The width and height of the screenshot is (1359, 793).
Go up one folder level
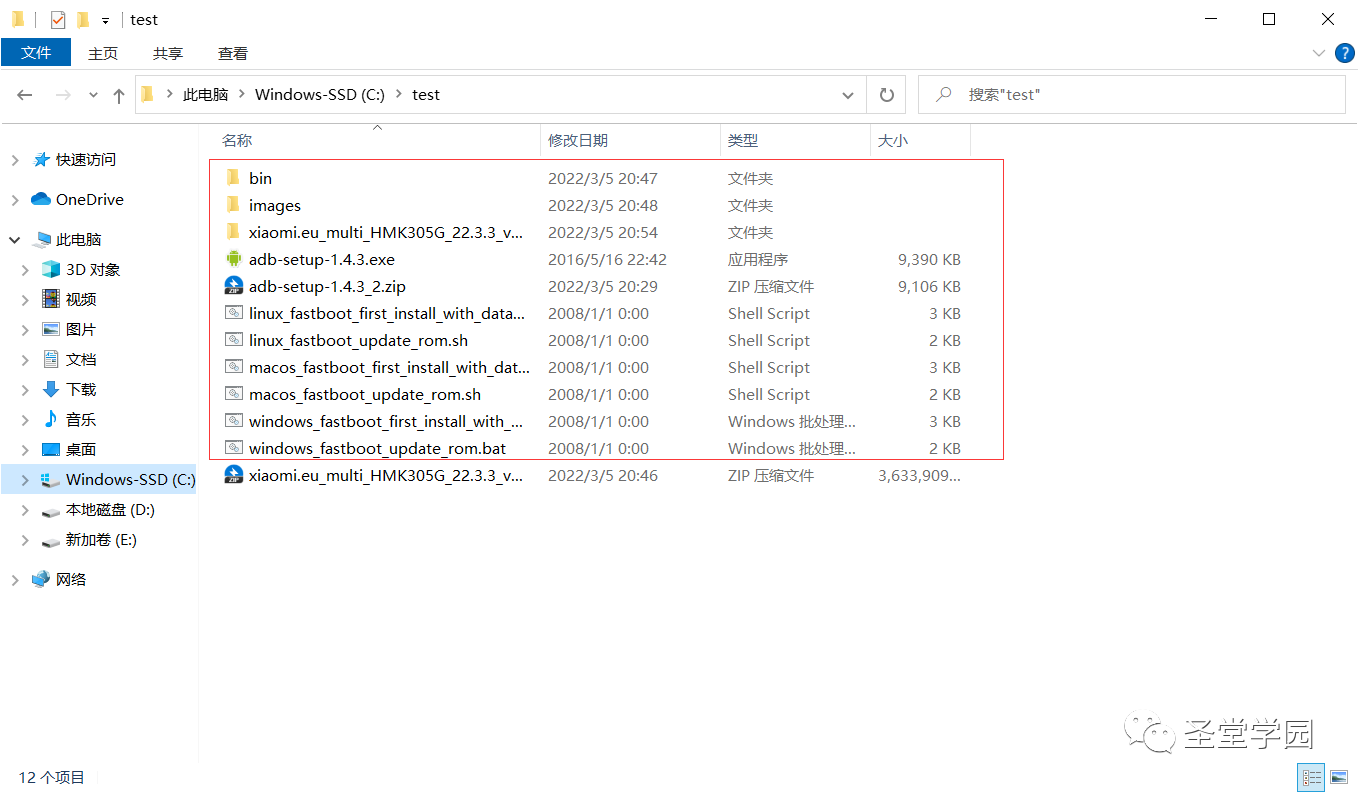[119, 95]
